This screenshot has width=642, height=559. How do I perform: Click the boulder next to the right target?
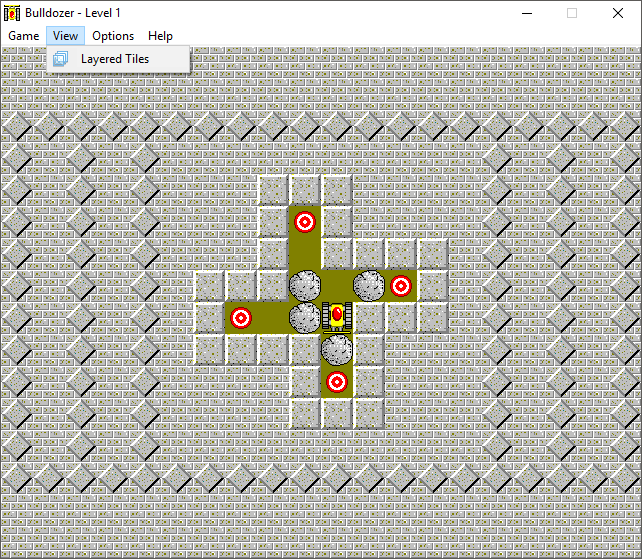click(369, 286)
